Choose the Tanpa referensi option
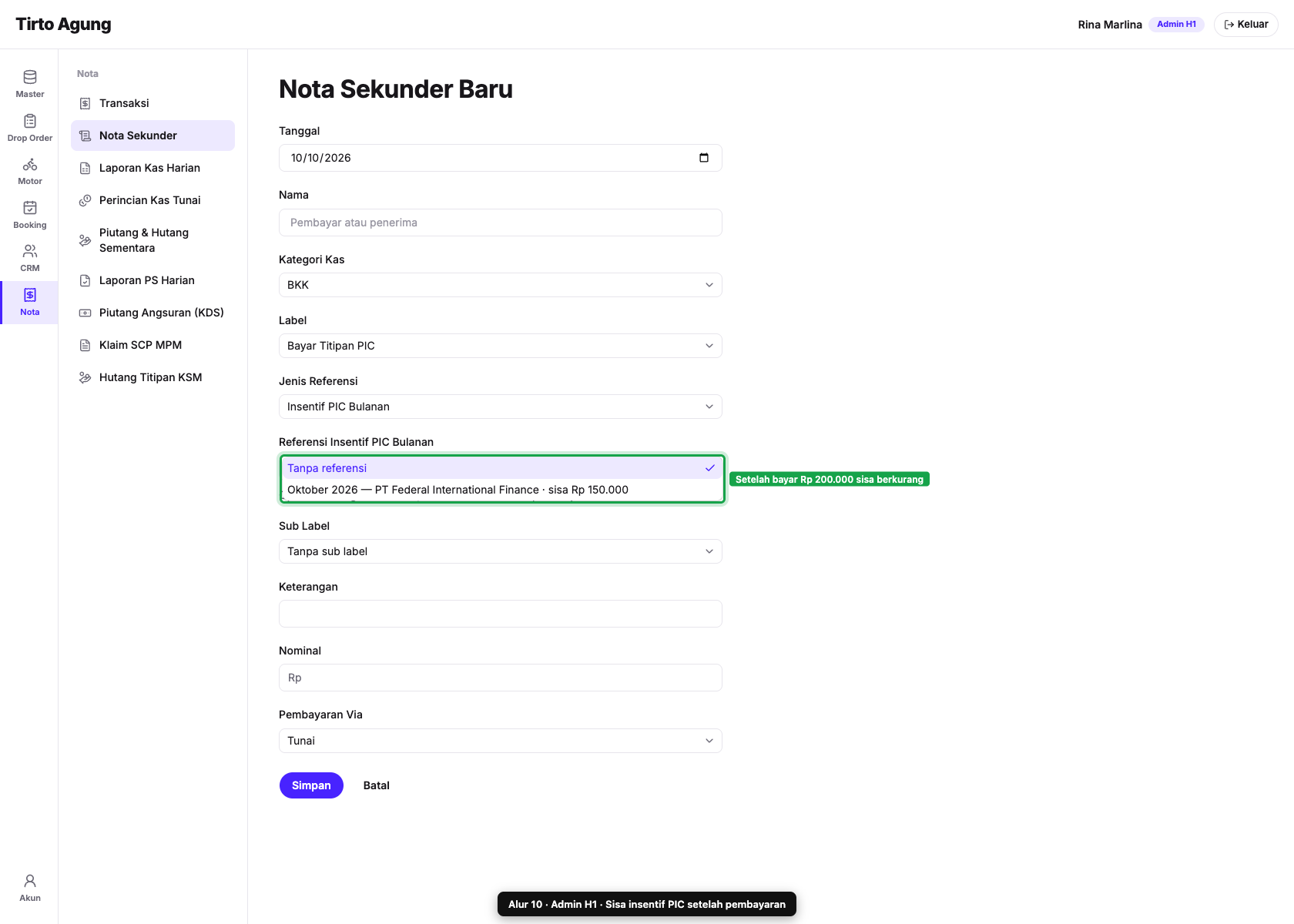 pyautogui.click(x=501, y=468)
